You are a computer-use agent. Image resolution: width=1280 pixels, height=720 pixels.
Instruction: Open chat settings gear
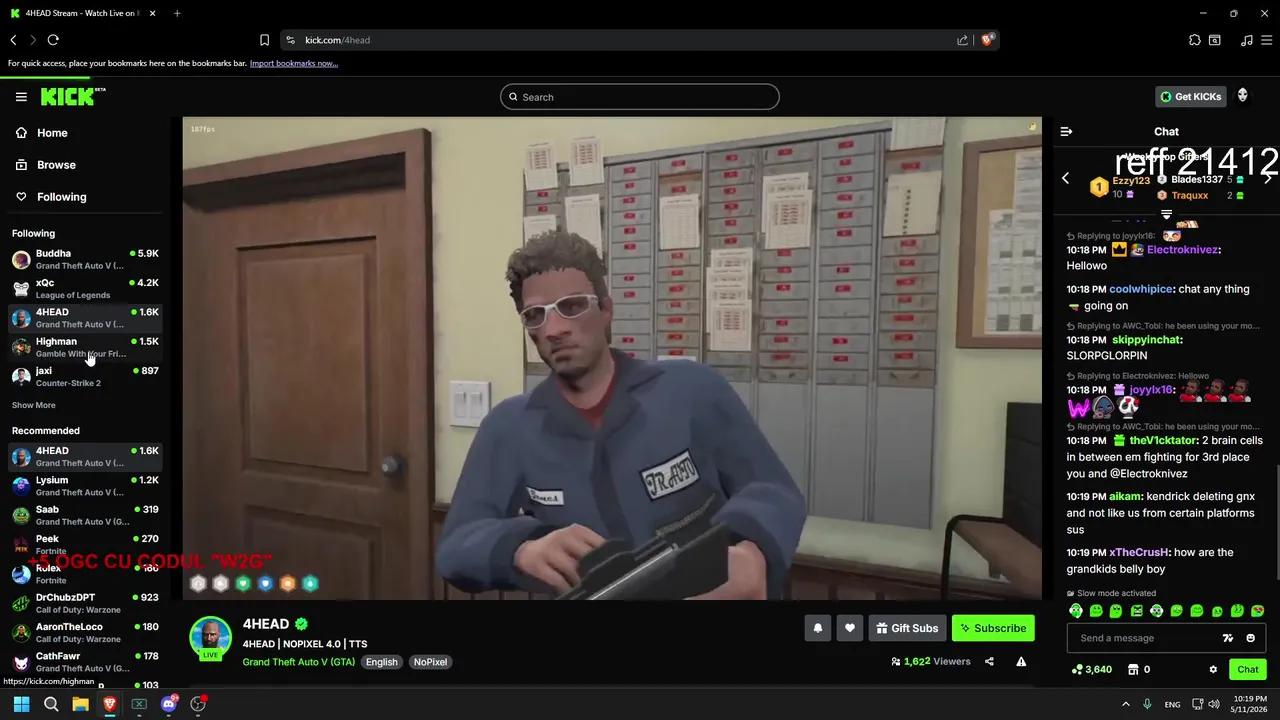coord(1213,669)
